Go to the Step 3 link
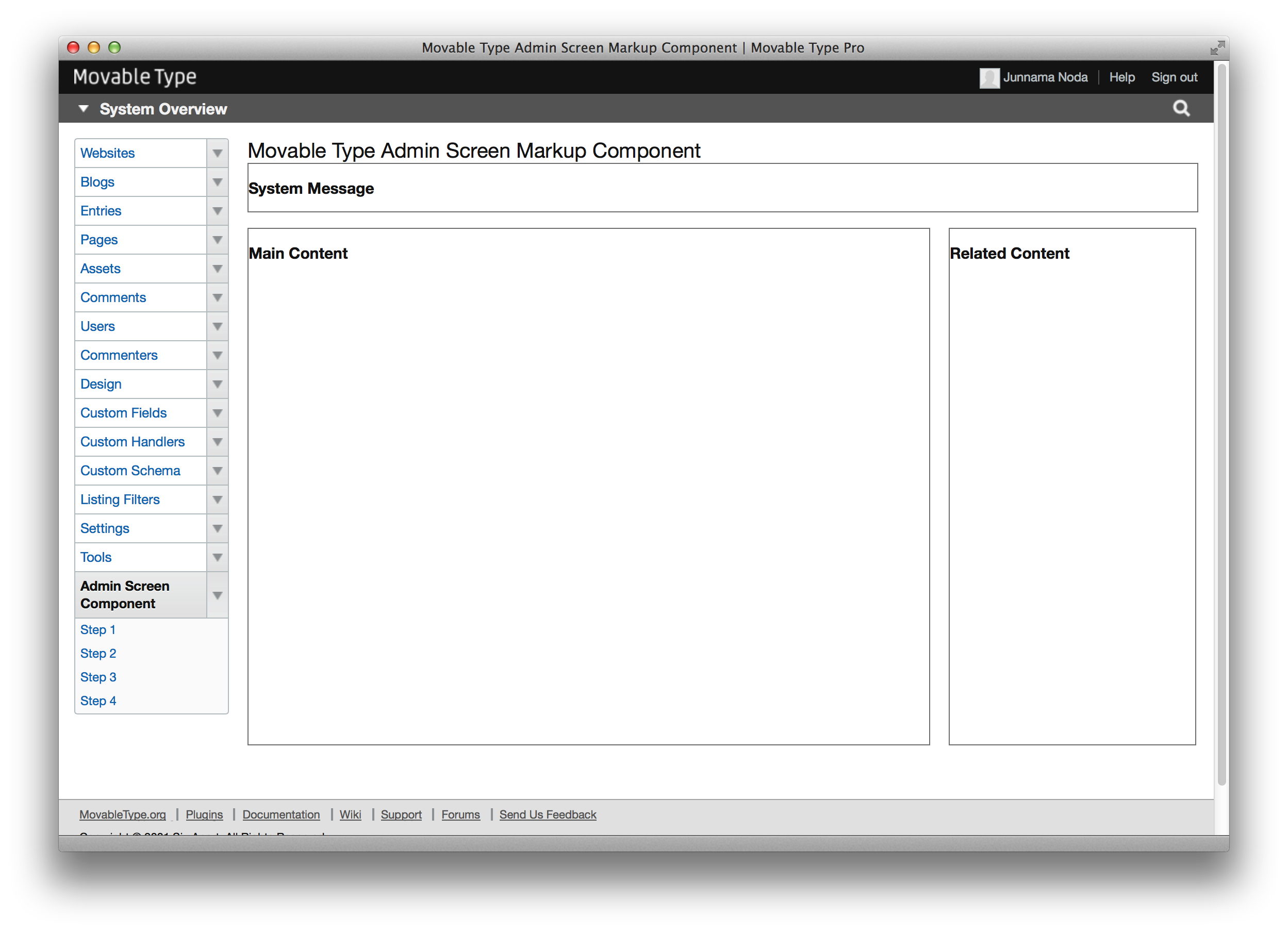This screenshot has height=933, width=1288. [97, 678]
